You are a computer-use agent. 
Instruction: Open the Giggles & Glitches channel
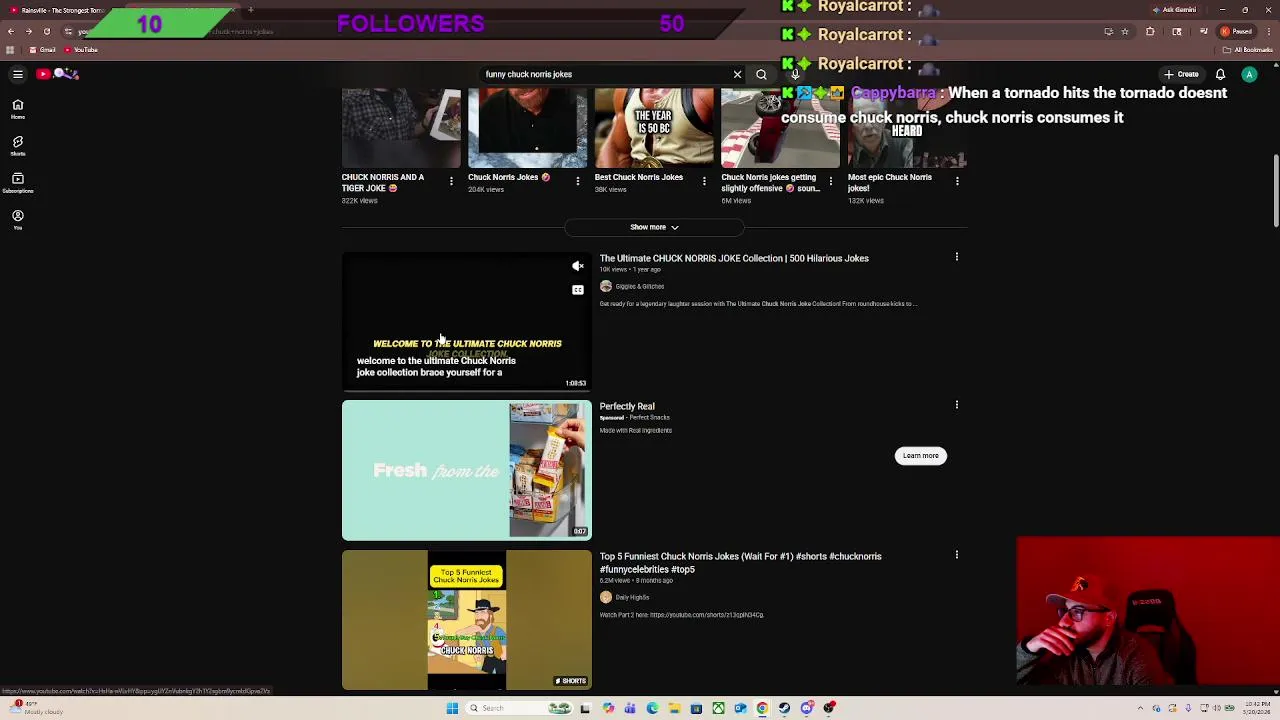pos(639,286)
